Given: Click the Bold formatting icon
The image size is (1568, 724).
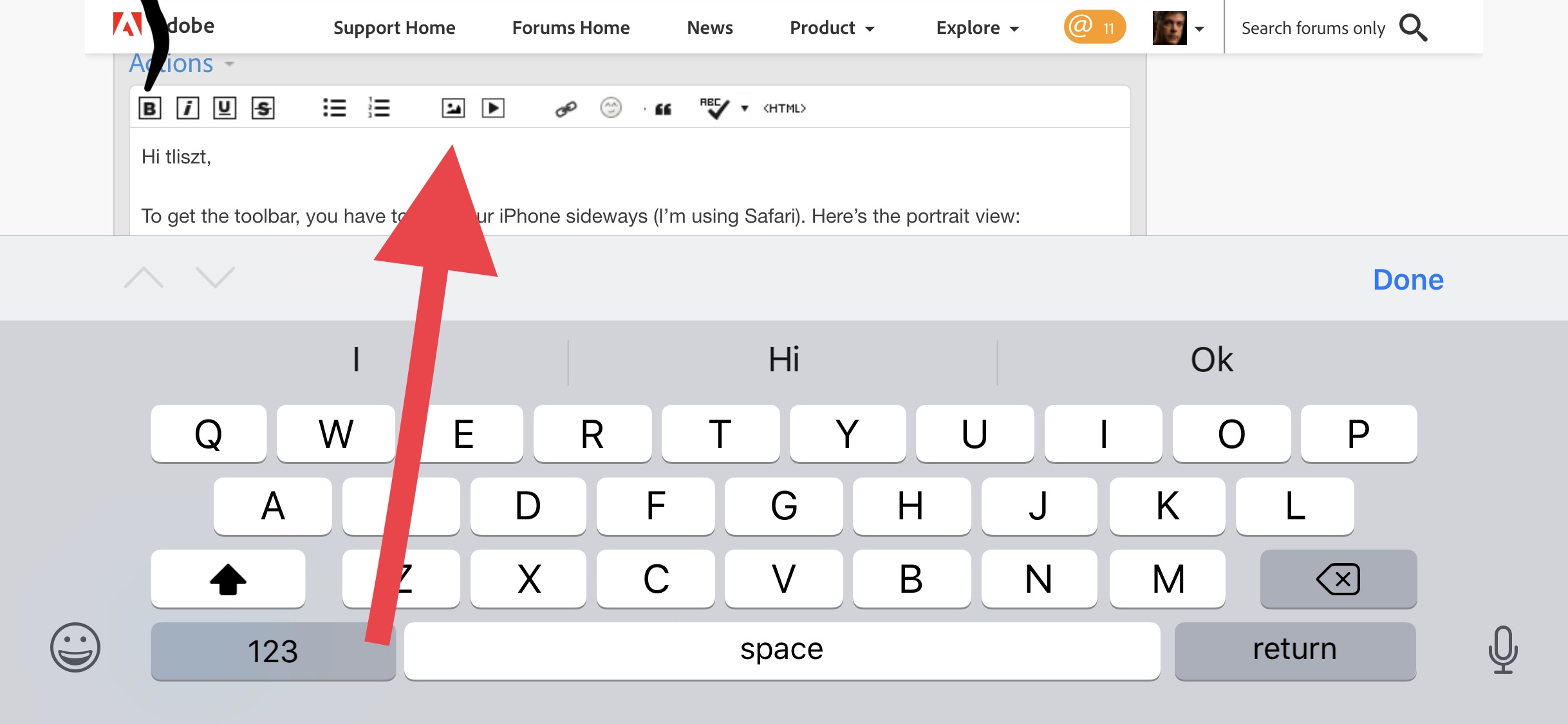Looking at the screenshot, I should [150, 107].
